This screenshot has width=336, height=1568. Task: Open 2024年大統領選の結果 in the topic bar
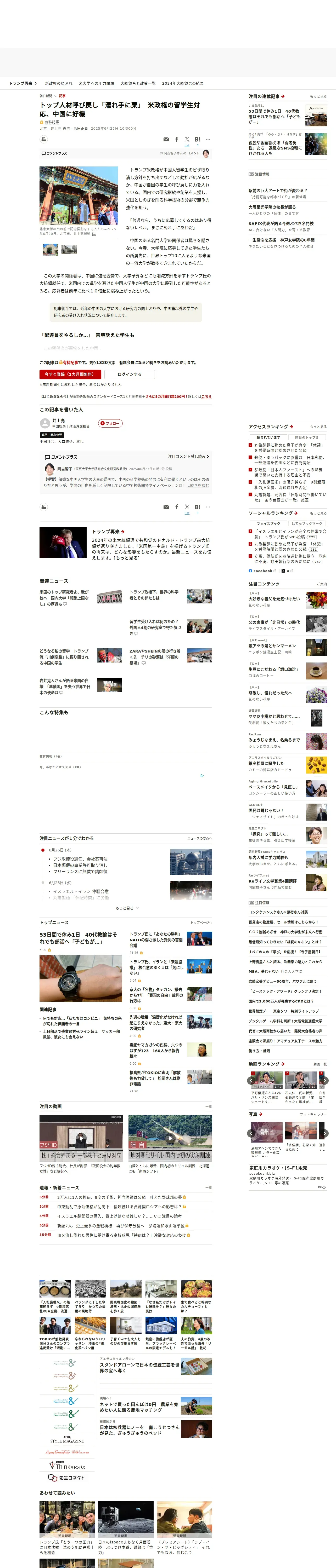pos(183,83)
